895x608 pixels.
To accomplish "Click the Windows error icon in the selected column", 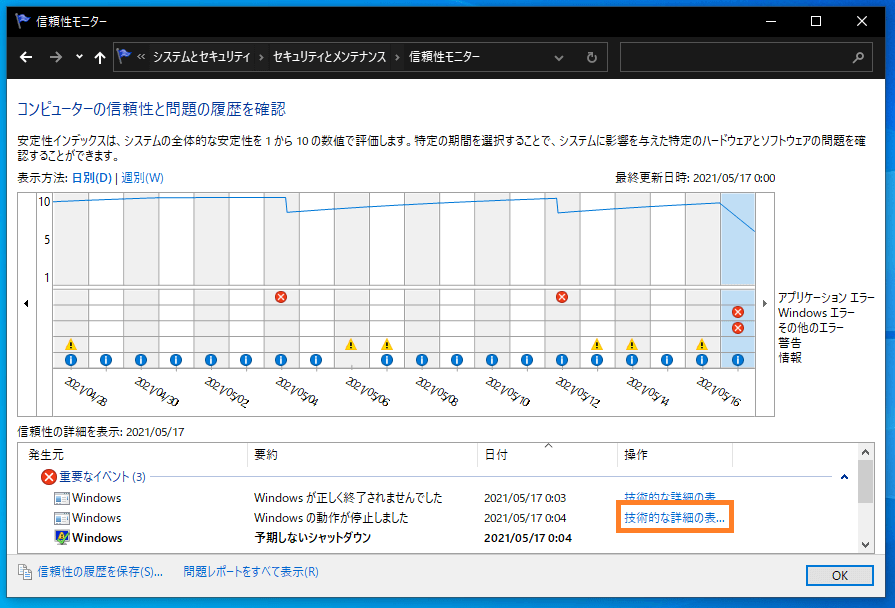I will pyautogui.click(x=738, y=312).
